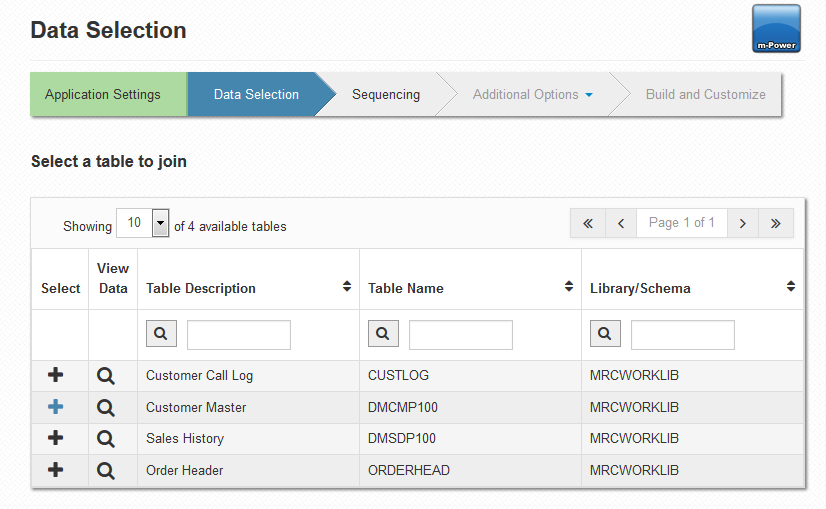Screen dimensions: 826x509
Task: Add the Sales History table with plus icon
Action: click(55, 437)
